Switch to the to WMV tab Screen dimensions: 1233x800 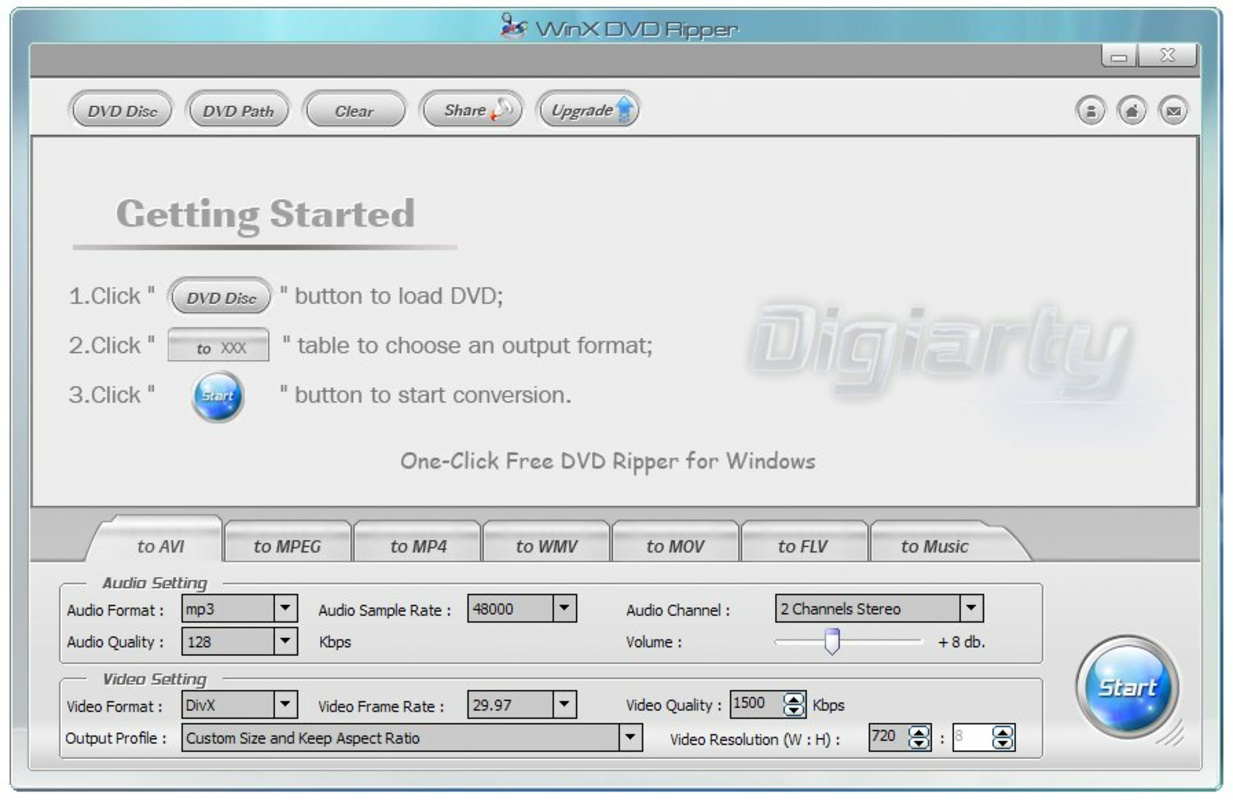pos(546,546)
